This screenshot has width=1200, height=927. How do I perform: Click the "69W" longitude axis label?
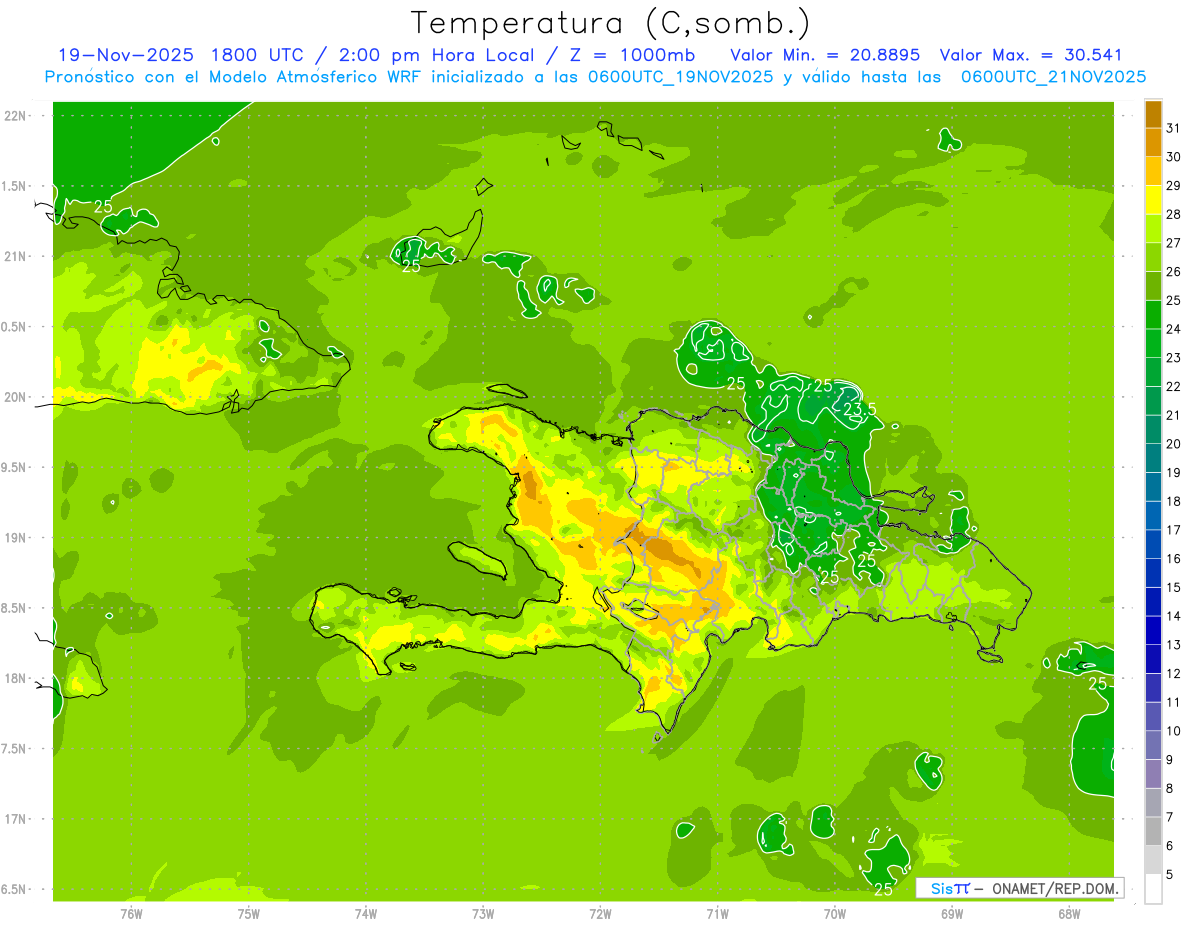pos(951,913)
